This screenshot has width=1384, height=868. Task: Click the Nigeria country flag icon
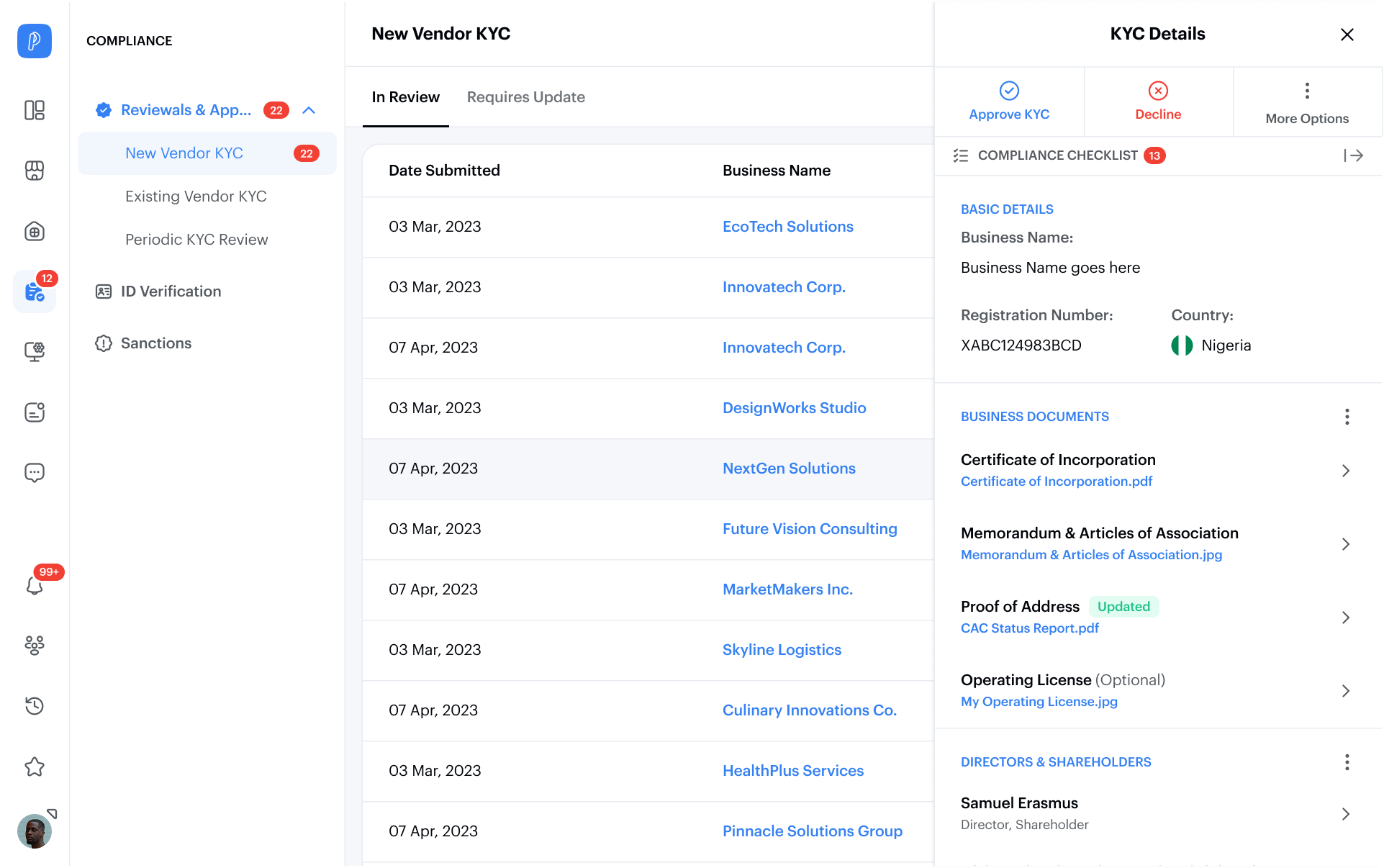1181,345
